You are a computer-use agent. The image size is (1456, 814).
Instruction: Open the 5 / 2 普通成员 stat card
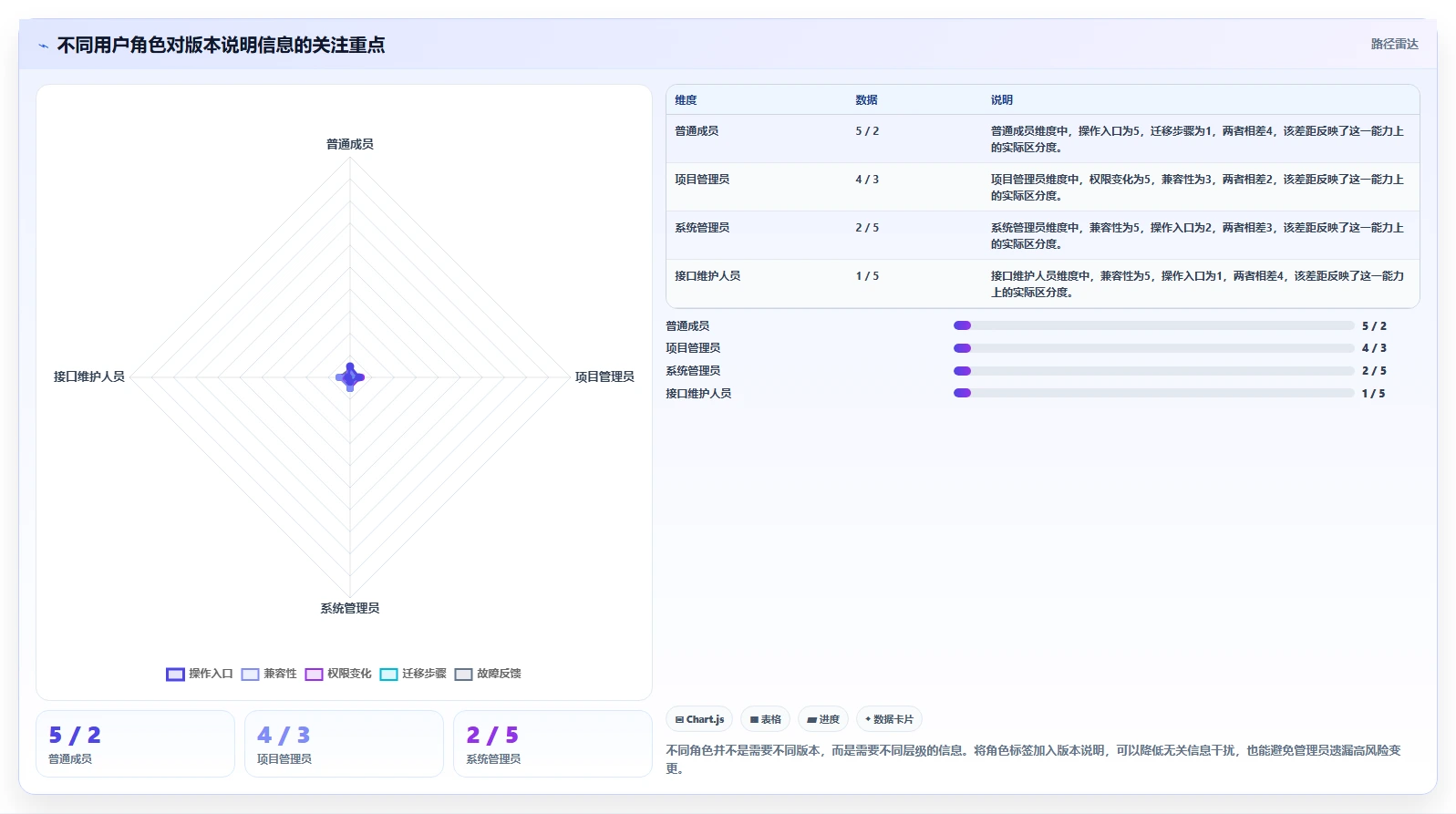[135, 744]
